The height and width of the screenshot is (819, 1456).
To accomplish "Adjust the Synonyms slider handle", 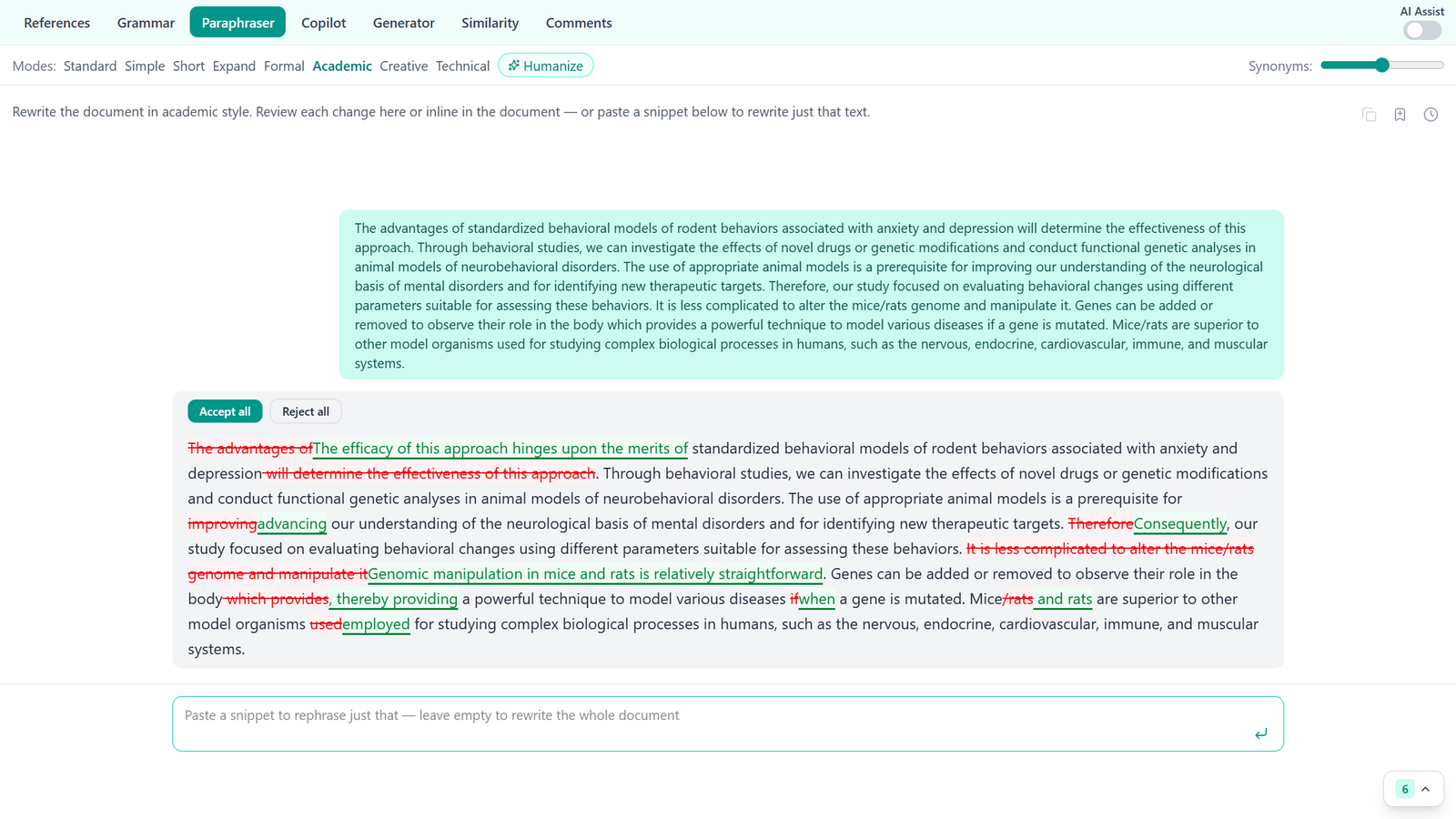I will (x=1382, y=65).
